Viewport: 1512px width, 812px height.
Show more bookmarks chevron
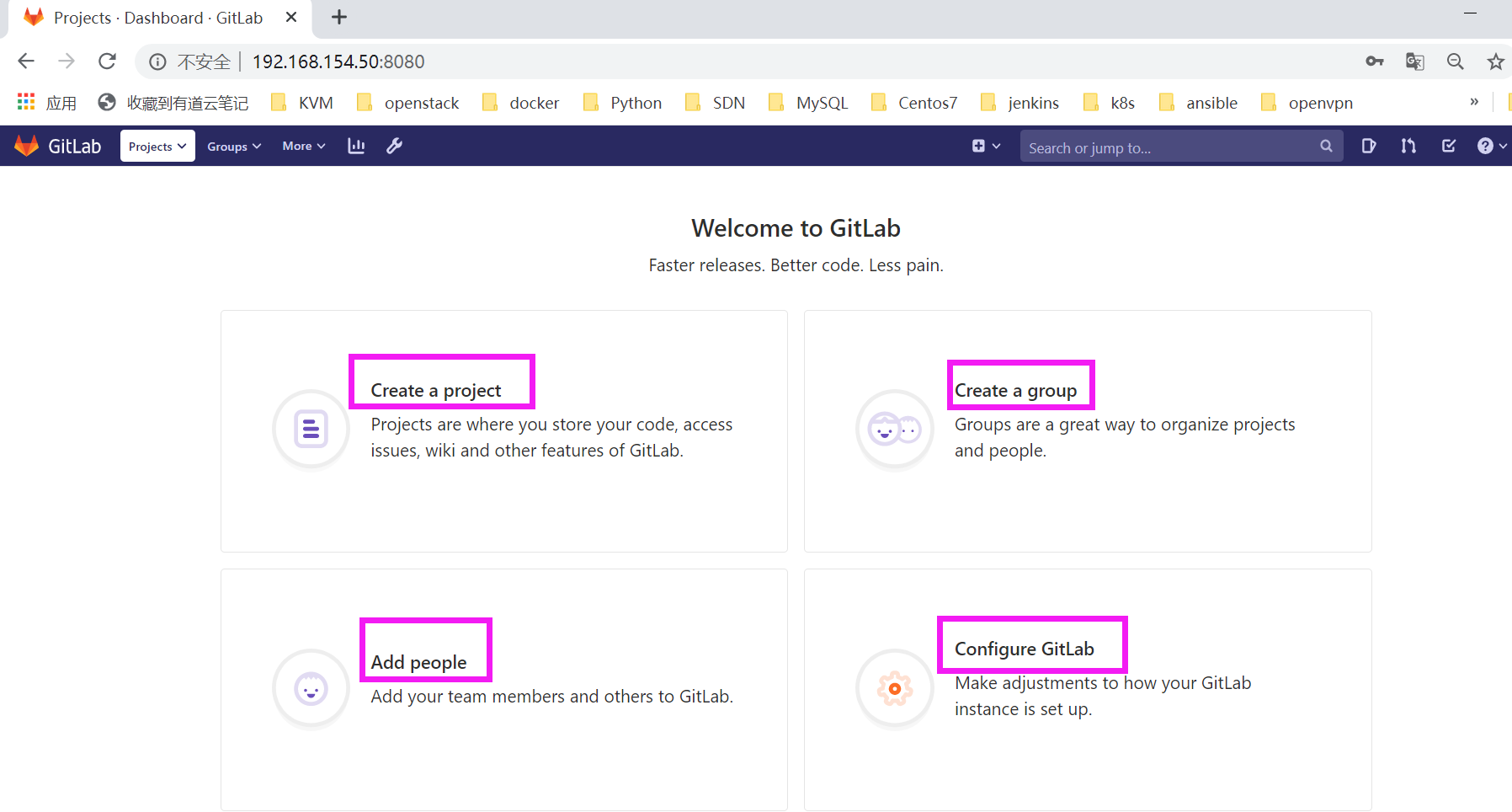click(1474, 102)
